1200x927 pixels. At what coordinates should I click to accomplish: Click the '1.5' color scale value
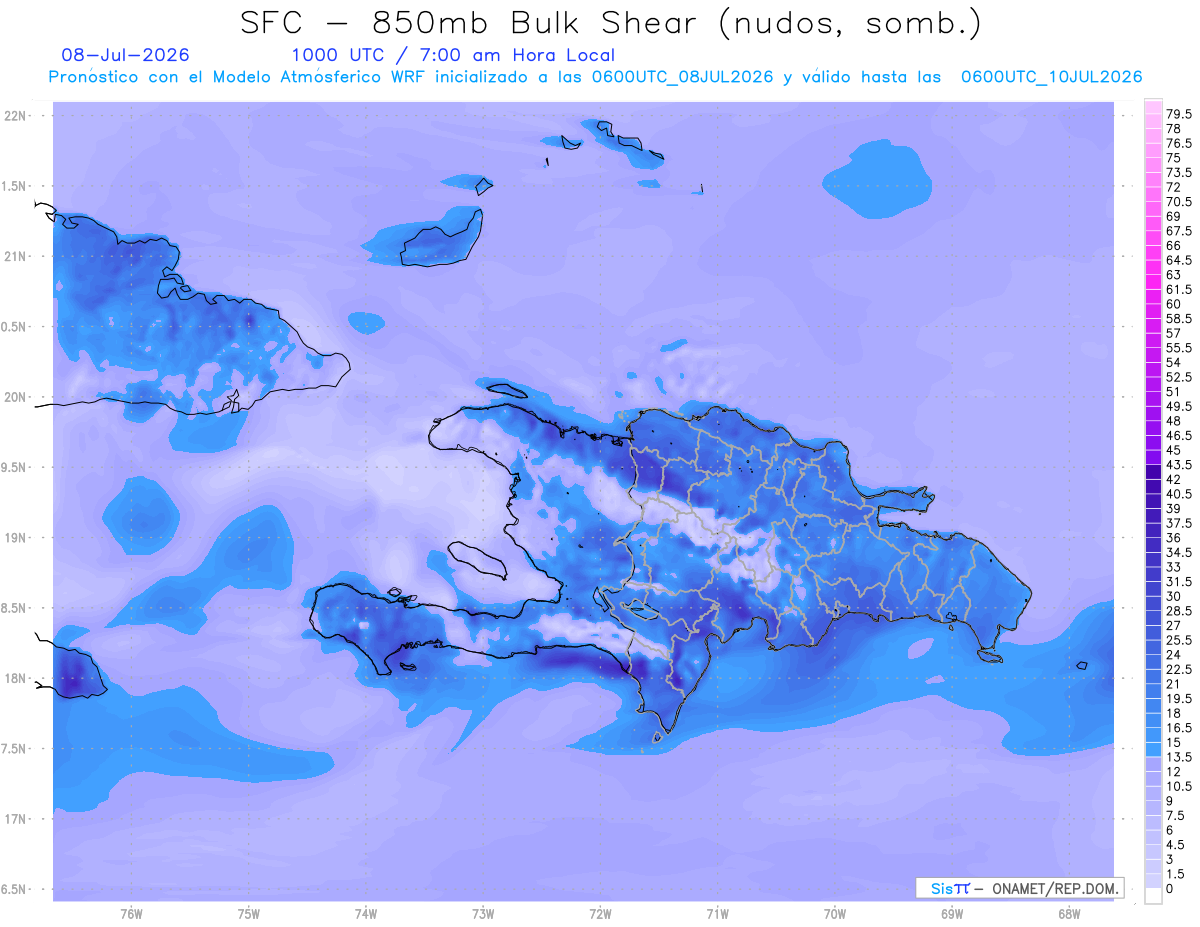pyautogui.click(x=1176, y=874)
